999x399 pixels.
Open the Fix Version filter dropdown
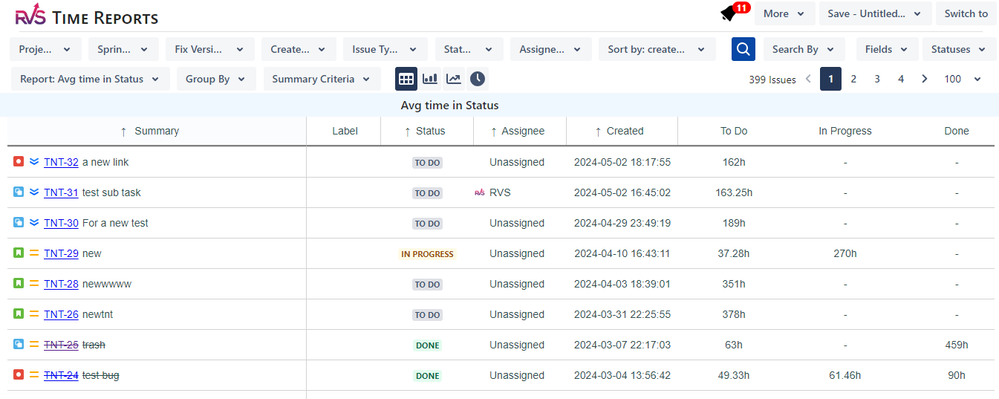[210, 49]
